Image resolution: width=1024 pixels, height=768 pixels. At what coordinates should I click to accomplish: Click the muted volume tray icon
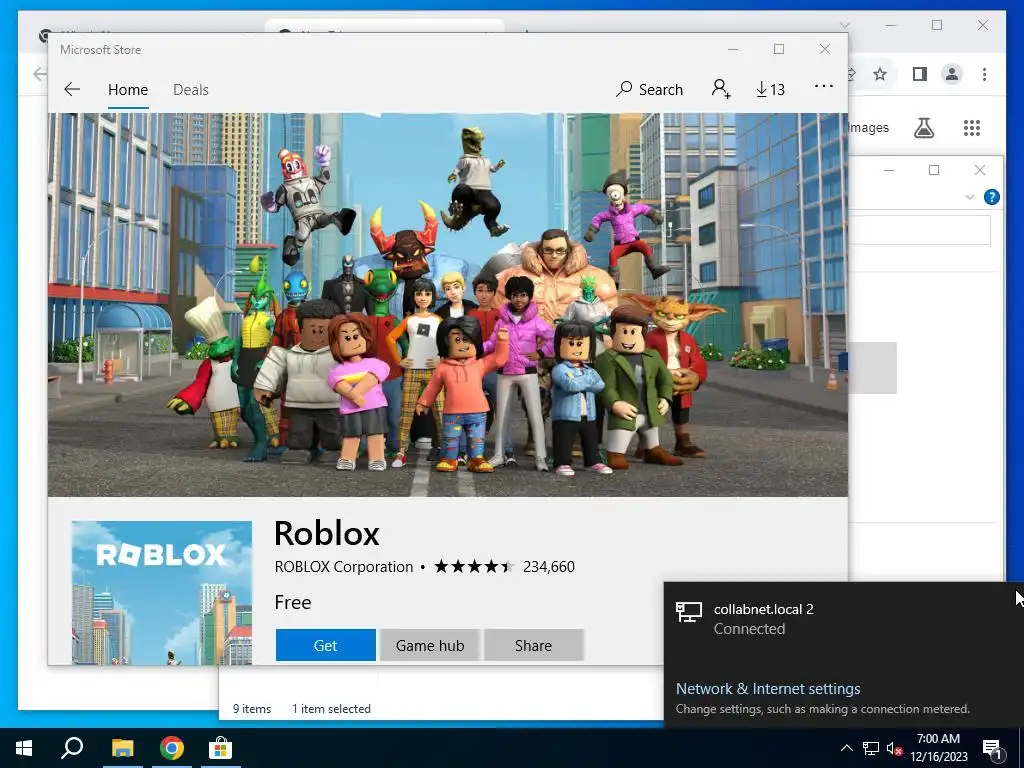[894, 748]
